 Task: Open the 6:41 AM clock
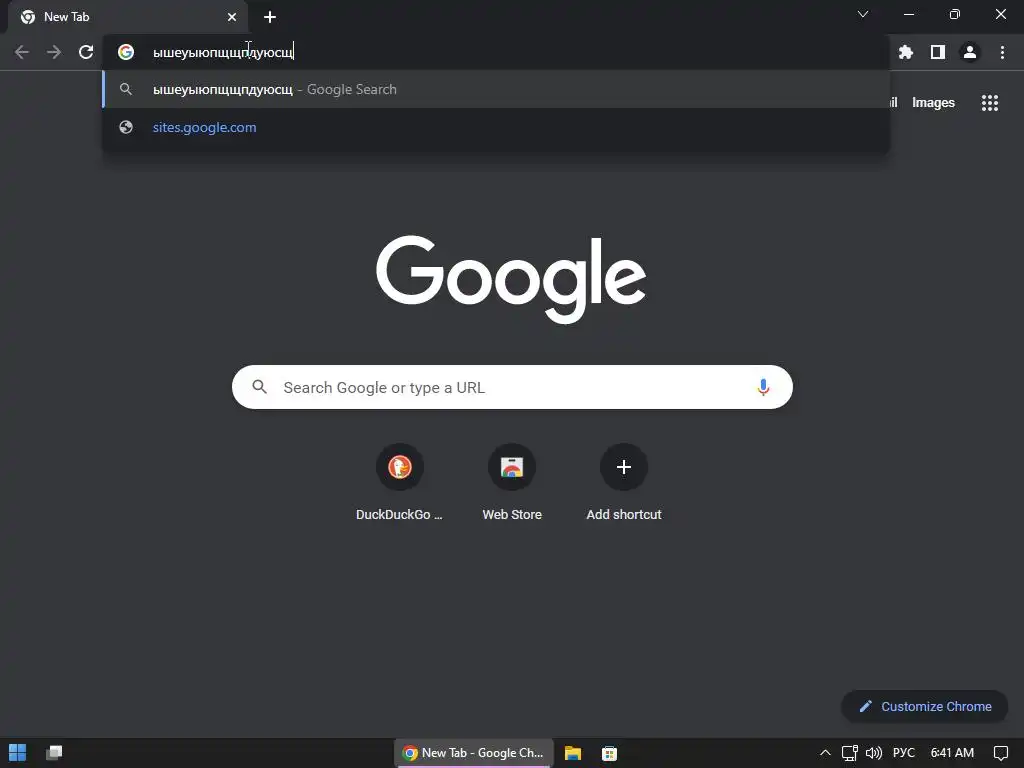[x=952, y=753]
